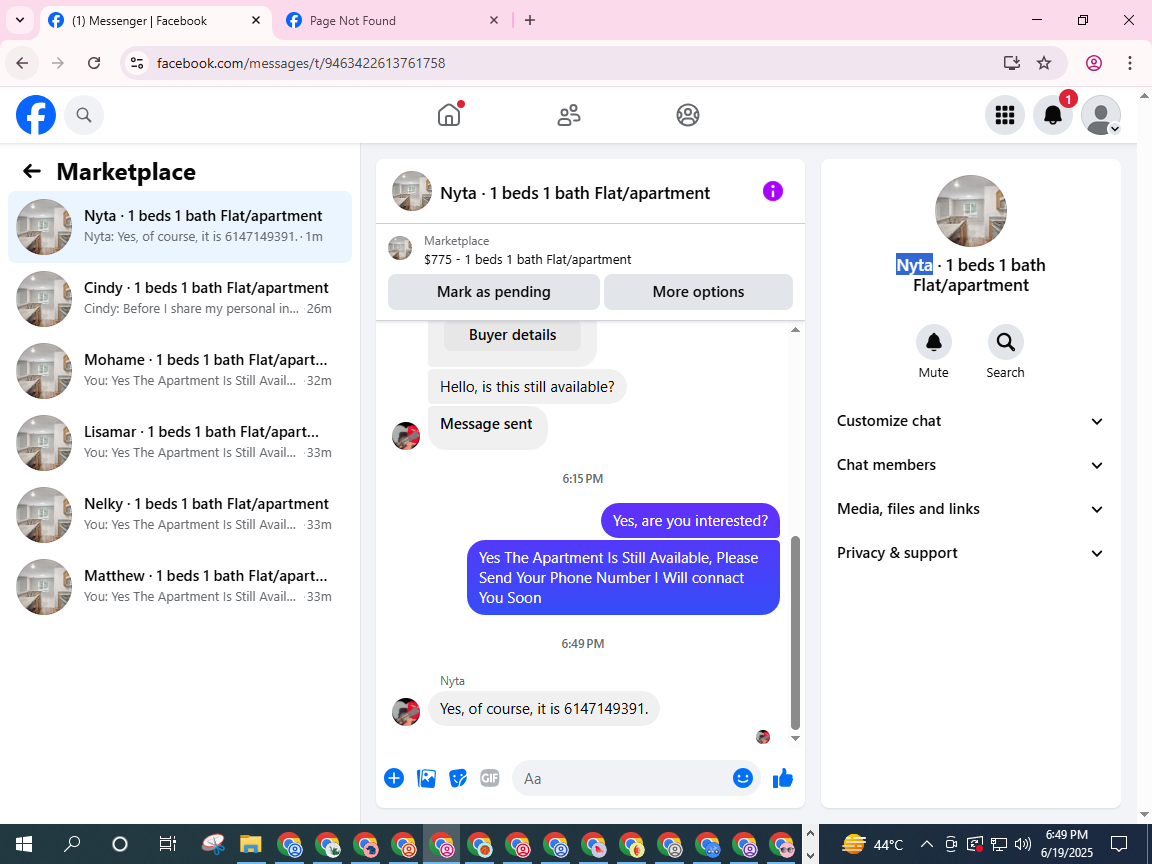Viewport: 1152px width, 864px height.
Task: Switch to the Messenger | Facebook tab
Action: pos(154,21)
